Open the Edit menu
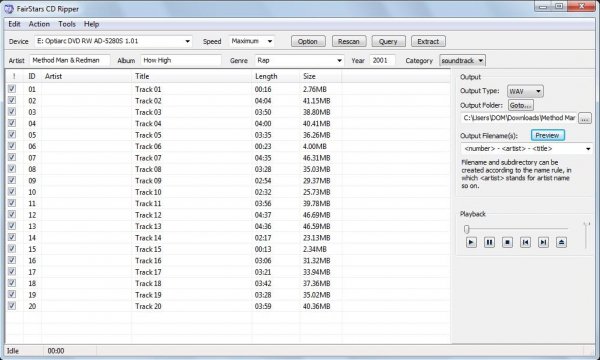600x360 pixels. click(x=14, y=24)
